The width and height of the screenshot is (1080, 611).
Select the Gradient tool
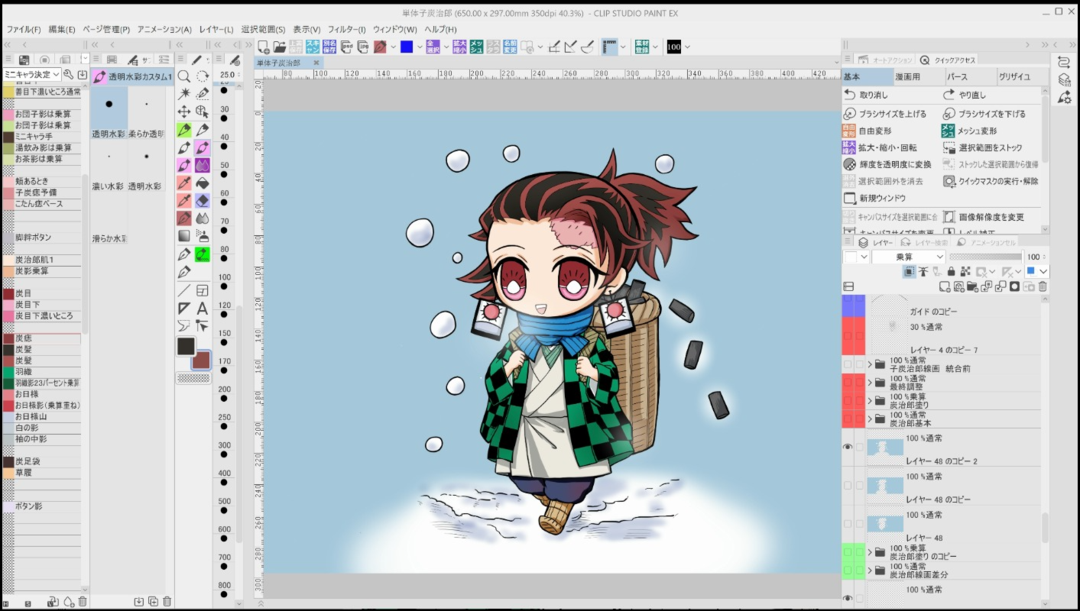[x=184, y=236]
